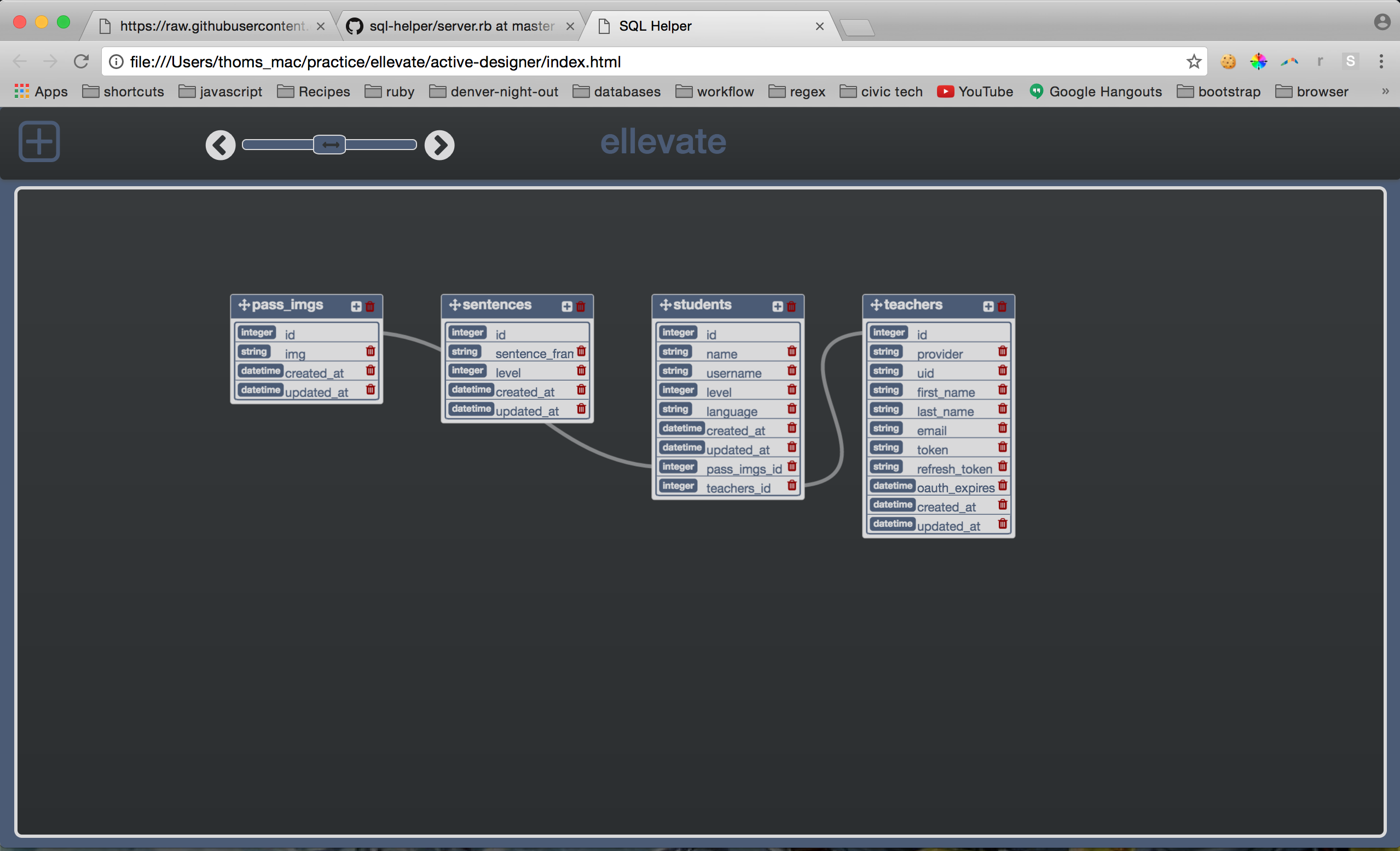This screenshot has height=851, width=1400.
Task: Remove the email column from teachers
Action: (x=1002, y=428)
